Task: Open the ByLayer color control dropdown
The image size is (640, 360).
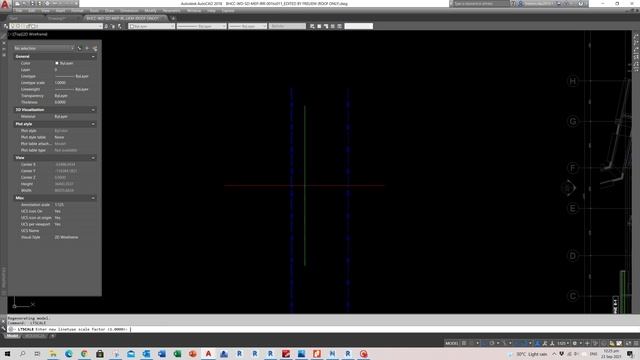Action: tap(151, 26)
